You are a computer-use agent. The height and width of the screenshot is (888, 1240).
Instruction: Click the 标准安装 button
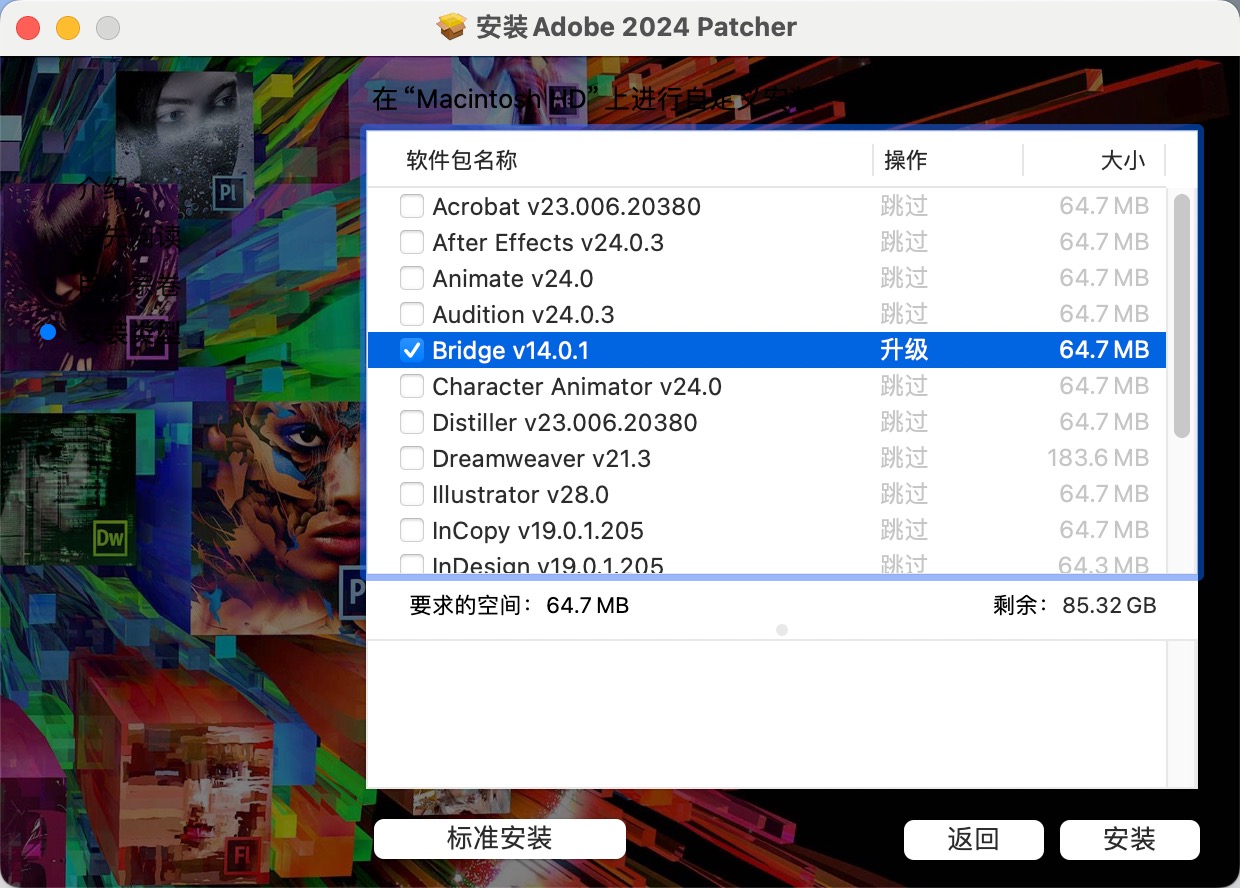pos(499,839)
